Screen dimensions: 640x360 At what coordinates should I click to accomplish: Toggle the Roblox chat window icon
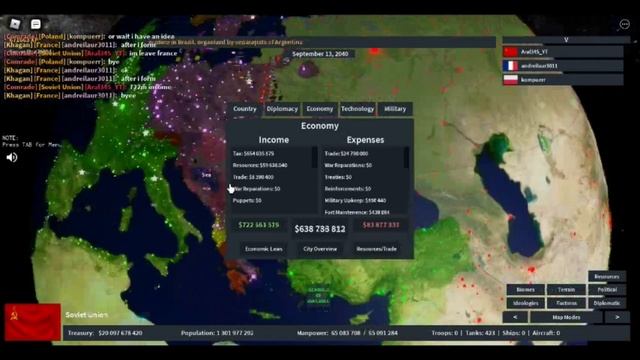click(36, 24)
